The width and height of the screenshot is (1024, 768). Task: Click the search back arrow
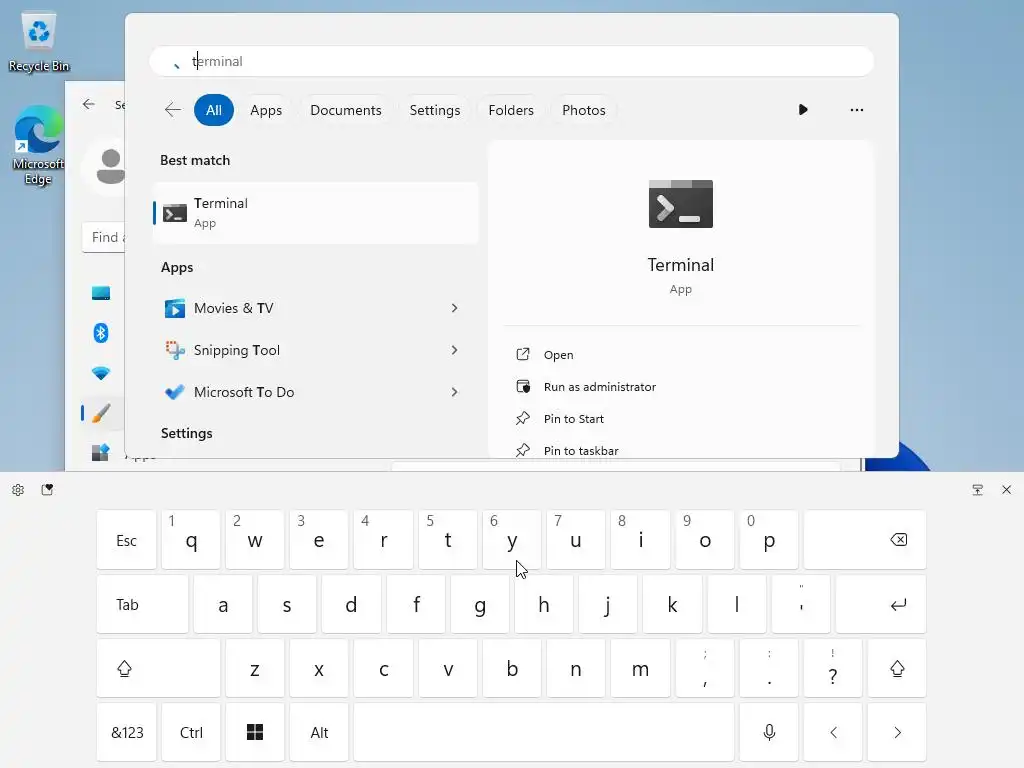(172, 110)
